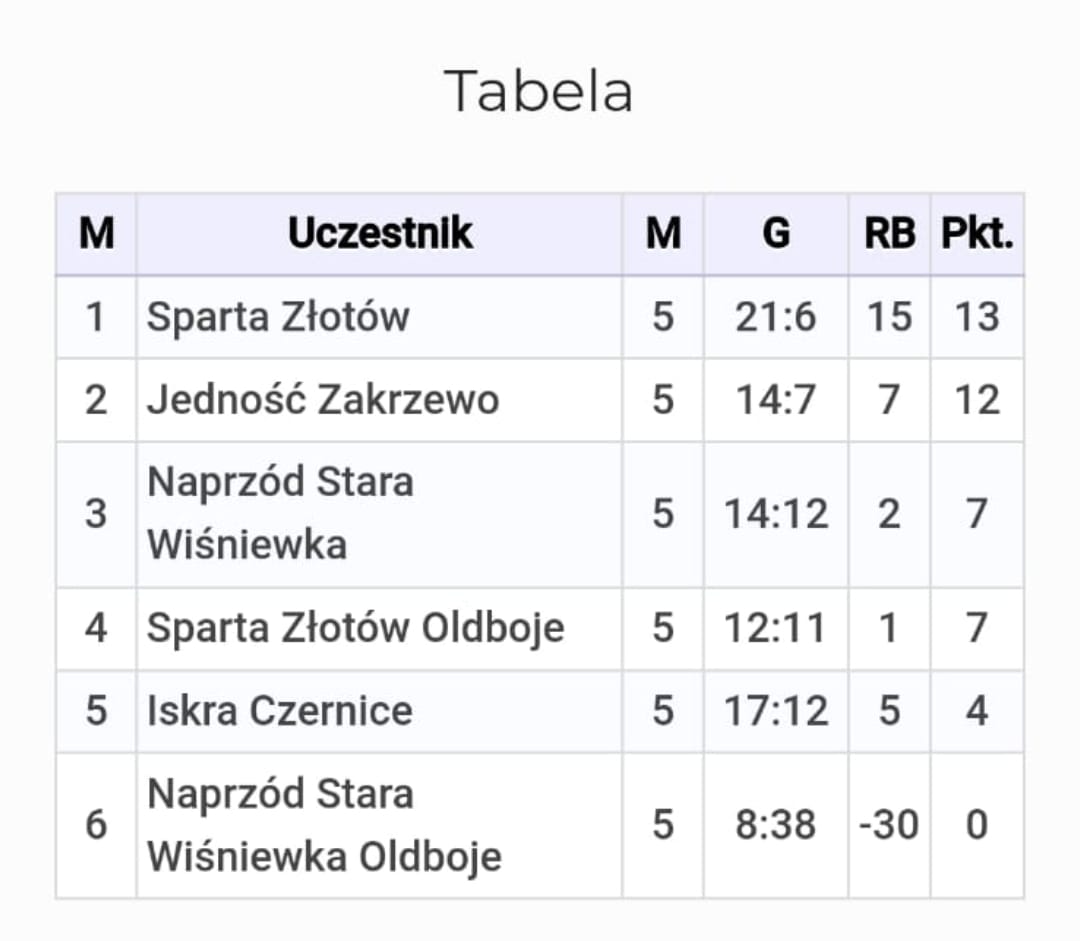This screenshot has height=941, width=1080.
Task: Click position number 6 cell
Action: point(96,825)
